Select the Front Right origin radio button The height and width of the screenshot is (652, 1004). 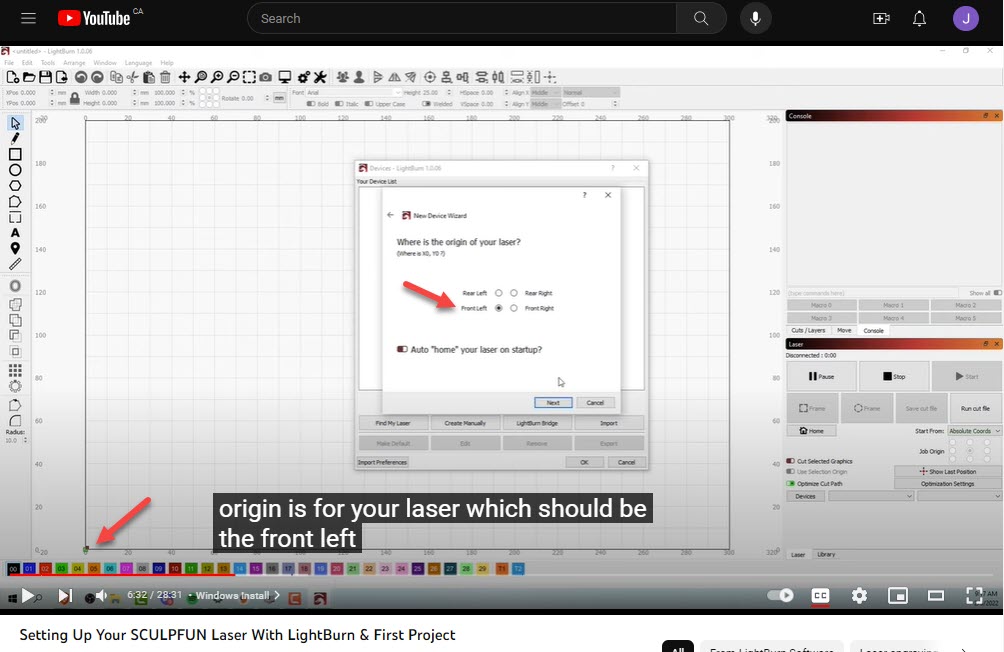pos(514,308)
